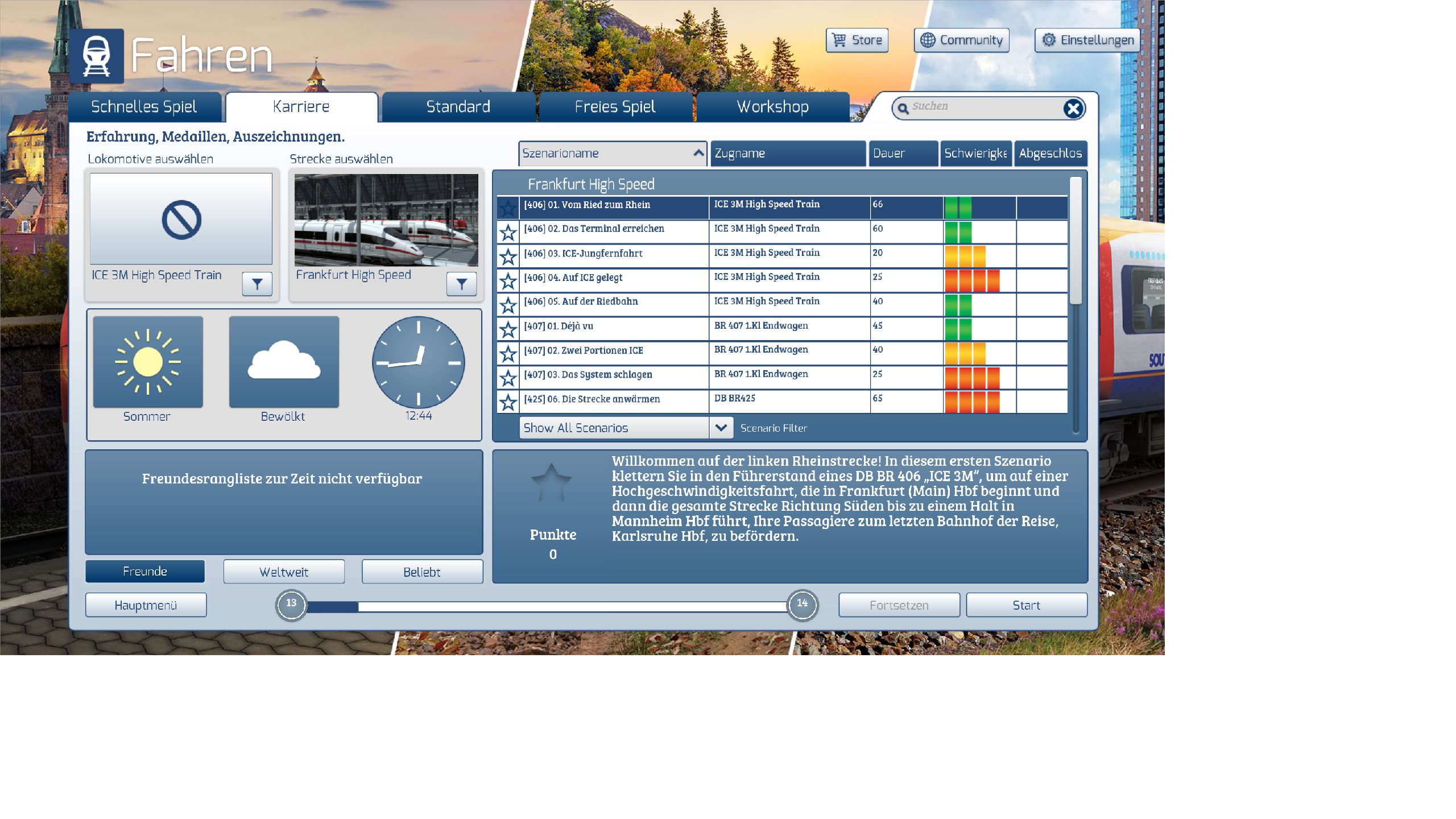Click the 12:44 clock time icon
Screen dimensions: 1456x819
point(419,362)
